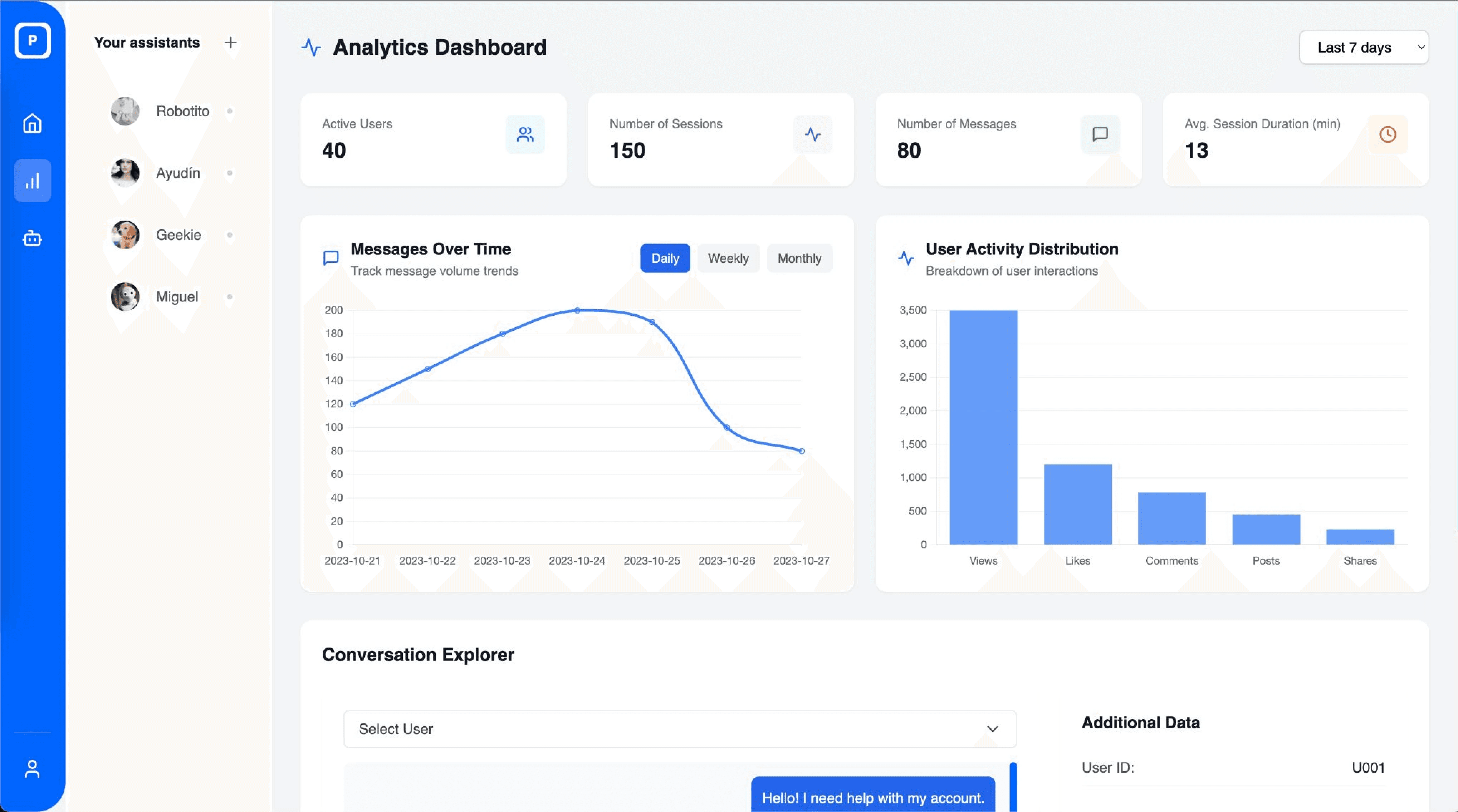Click the Number of Sessions activity icon
The width and height of the screenshot is (1458, 812).
pyautogui.click(x=813, y=134)
